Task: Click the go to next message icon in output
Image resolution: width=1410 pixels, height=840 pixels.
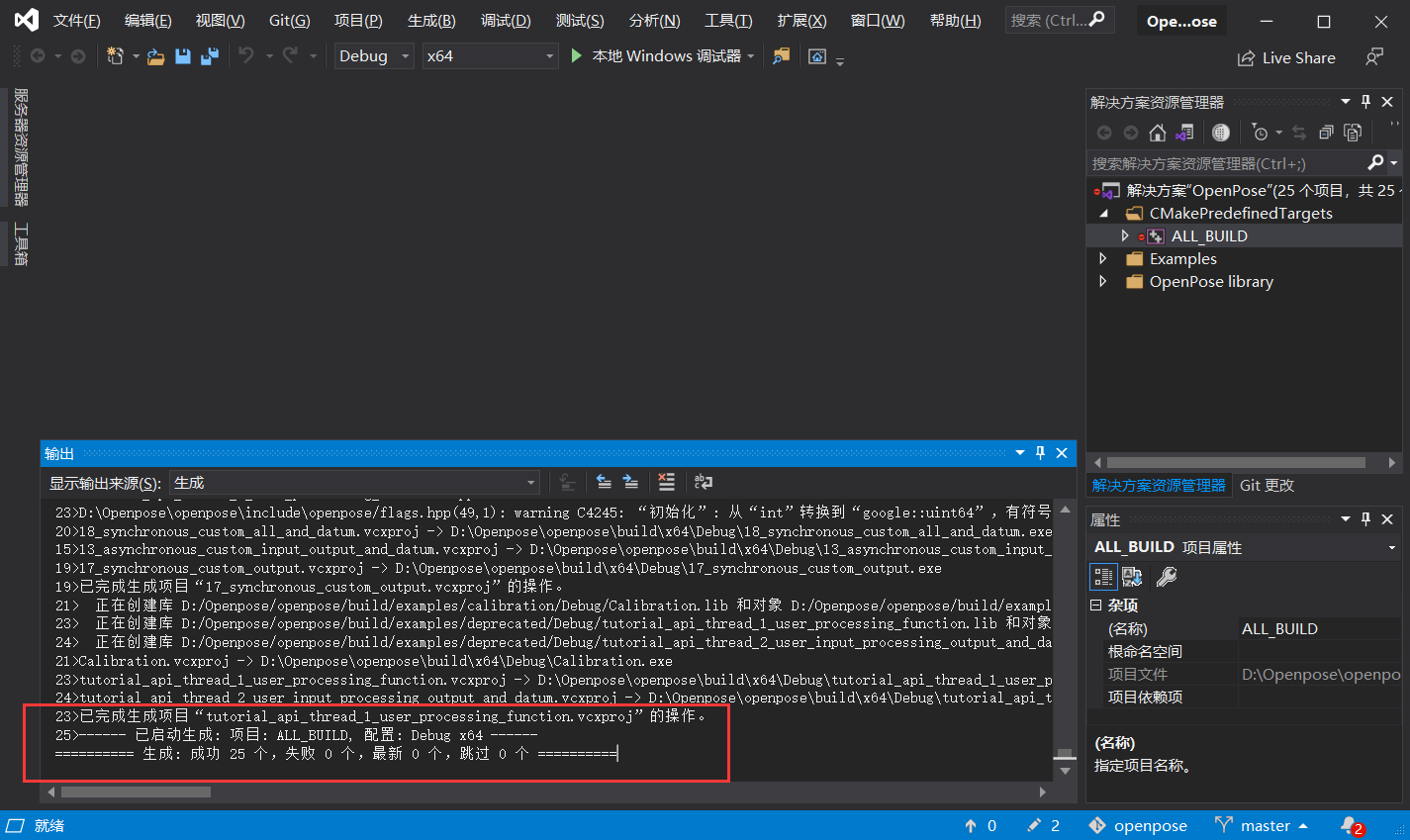Action: point(630,482)
